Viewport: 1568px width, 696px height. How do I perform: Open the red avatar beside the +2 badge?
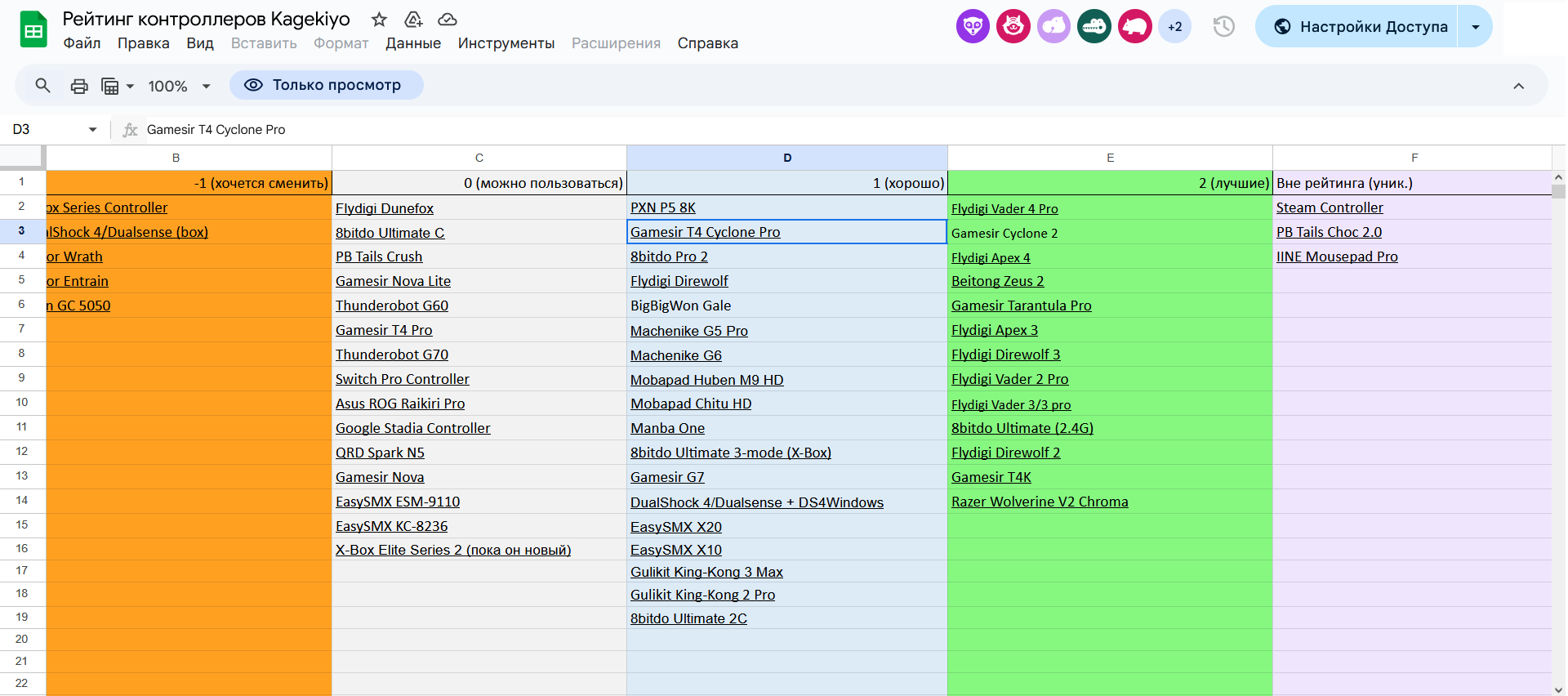(x=1135, y=27)
